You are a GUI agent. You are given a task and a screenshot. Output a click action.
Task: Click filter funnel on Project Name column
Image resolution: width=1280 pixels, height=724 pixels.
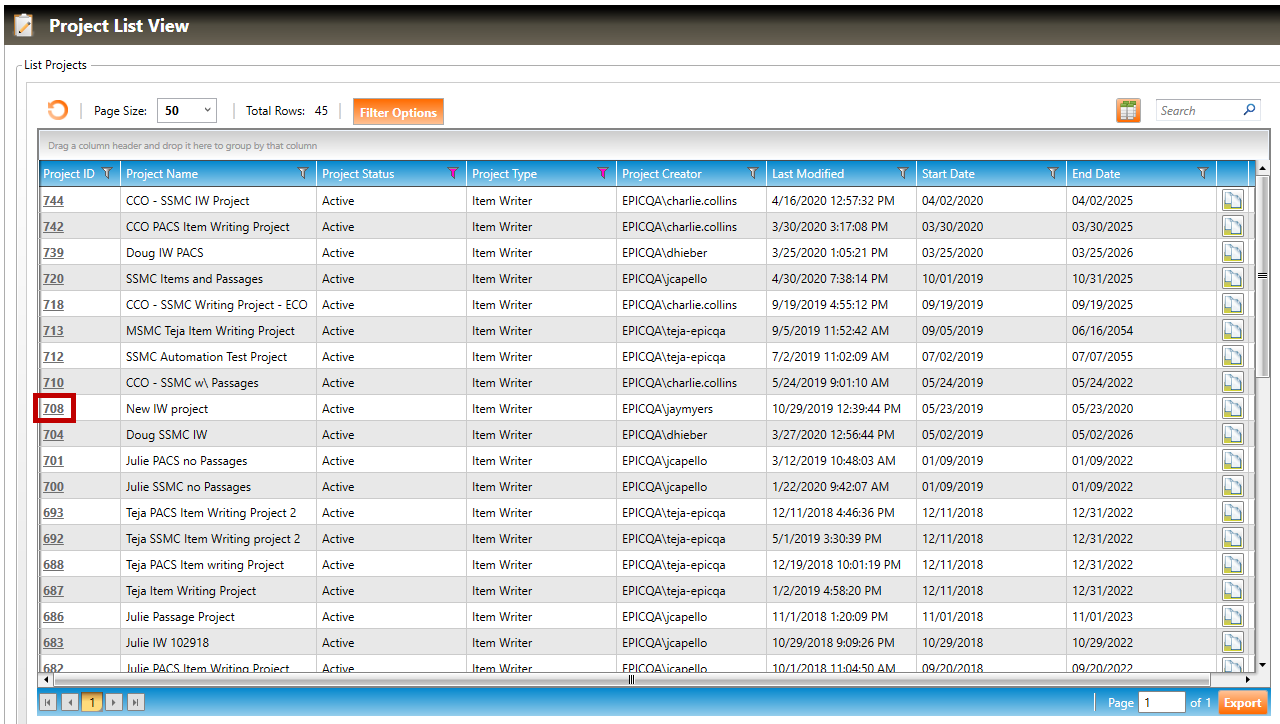[x=303, y=174]
